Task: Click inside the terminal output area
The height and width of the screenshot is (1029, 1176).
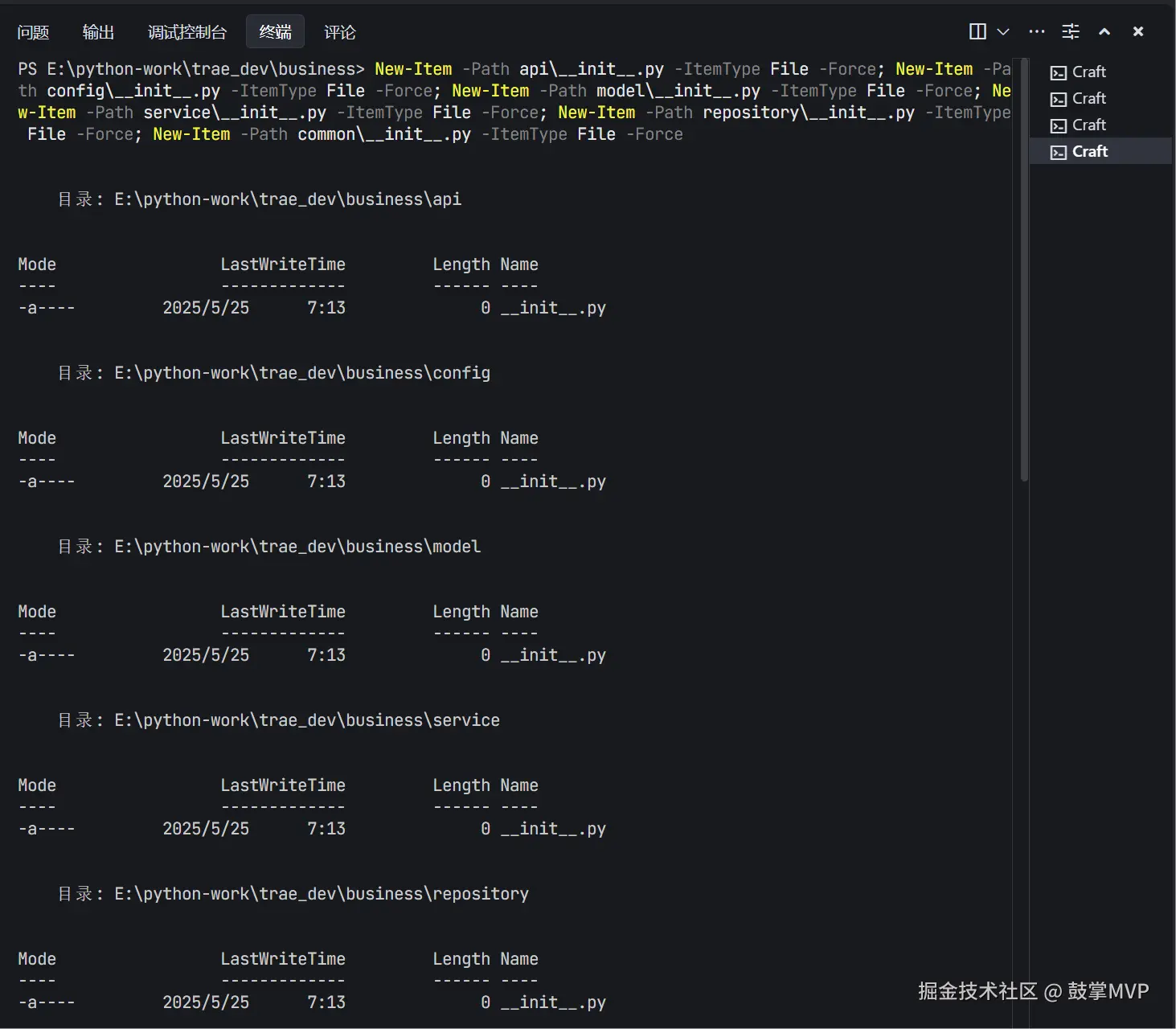Action: (498, 523)
